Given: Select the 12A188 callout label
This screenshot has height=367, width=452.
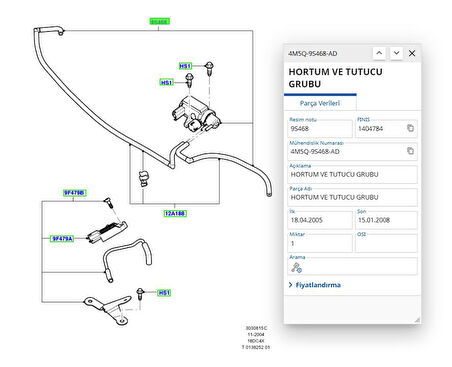Looking at the screenshot, I should point(175,213).
